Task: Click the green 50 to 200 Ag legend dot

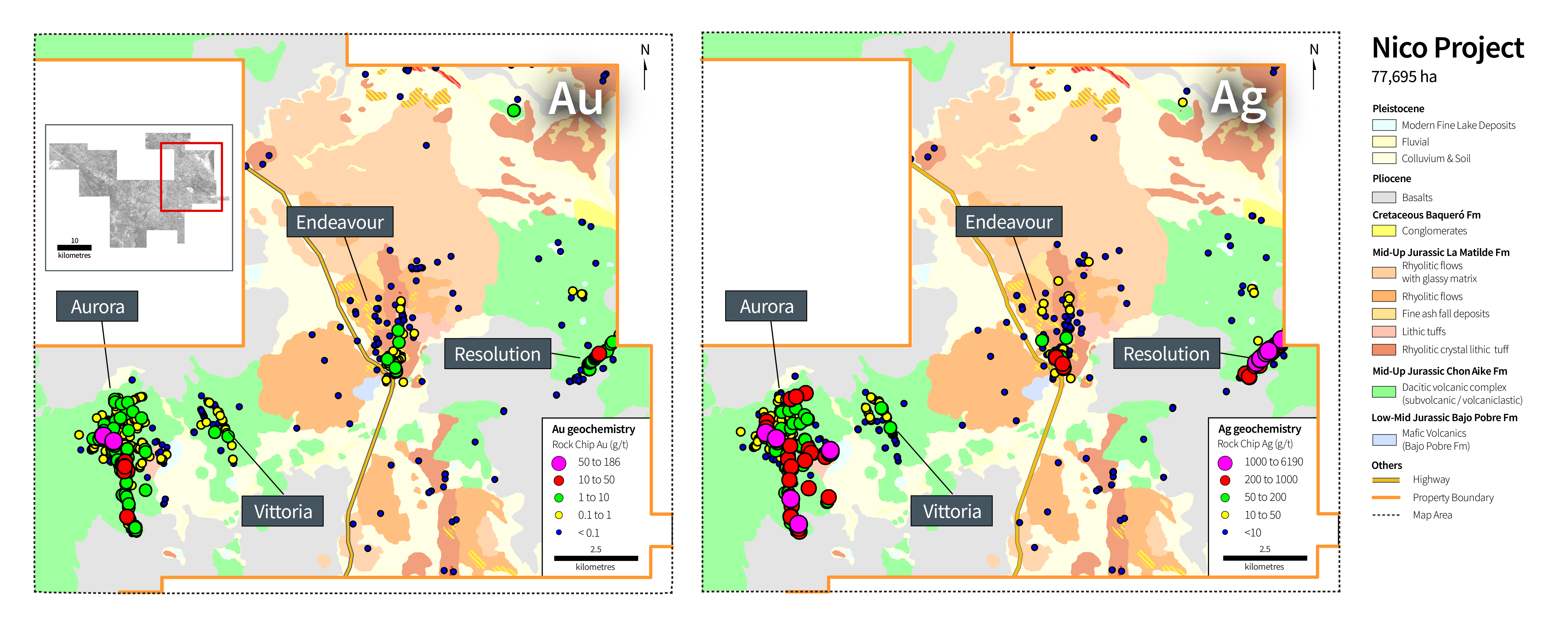Action: [1225, 498]
